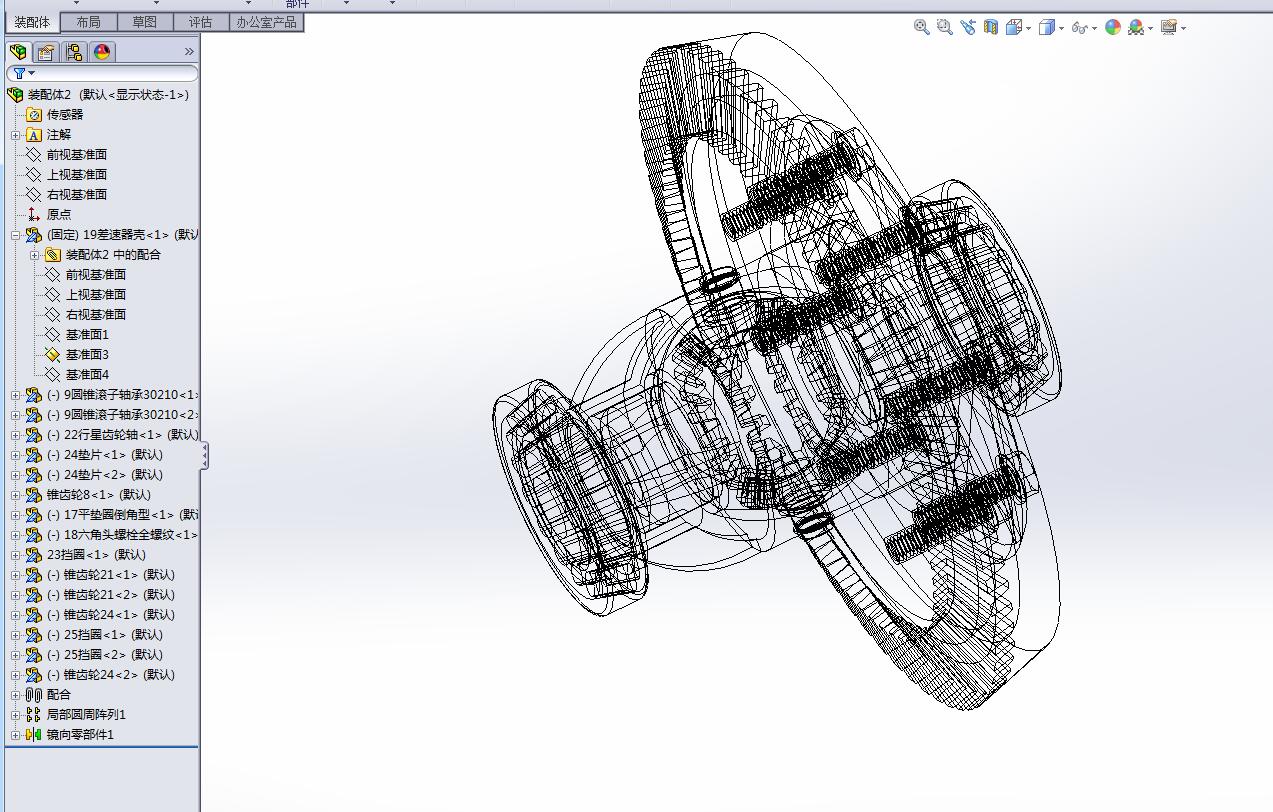
Task: Expand the 局部圆周阵列1 node
Action: (15, 715)
